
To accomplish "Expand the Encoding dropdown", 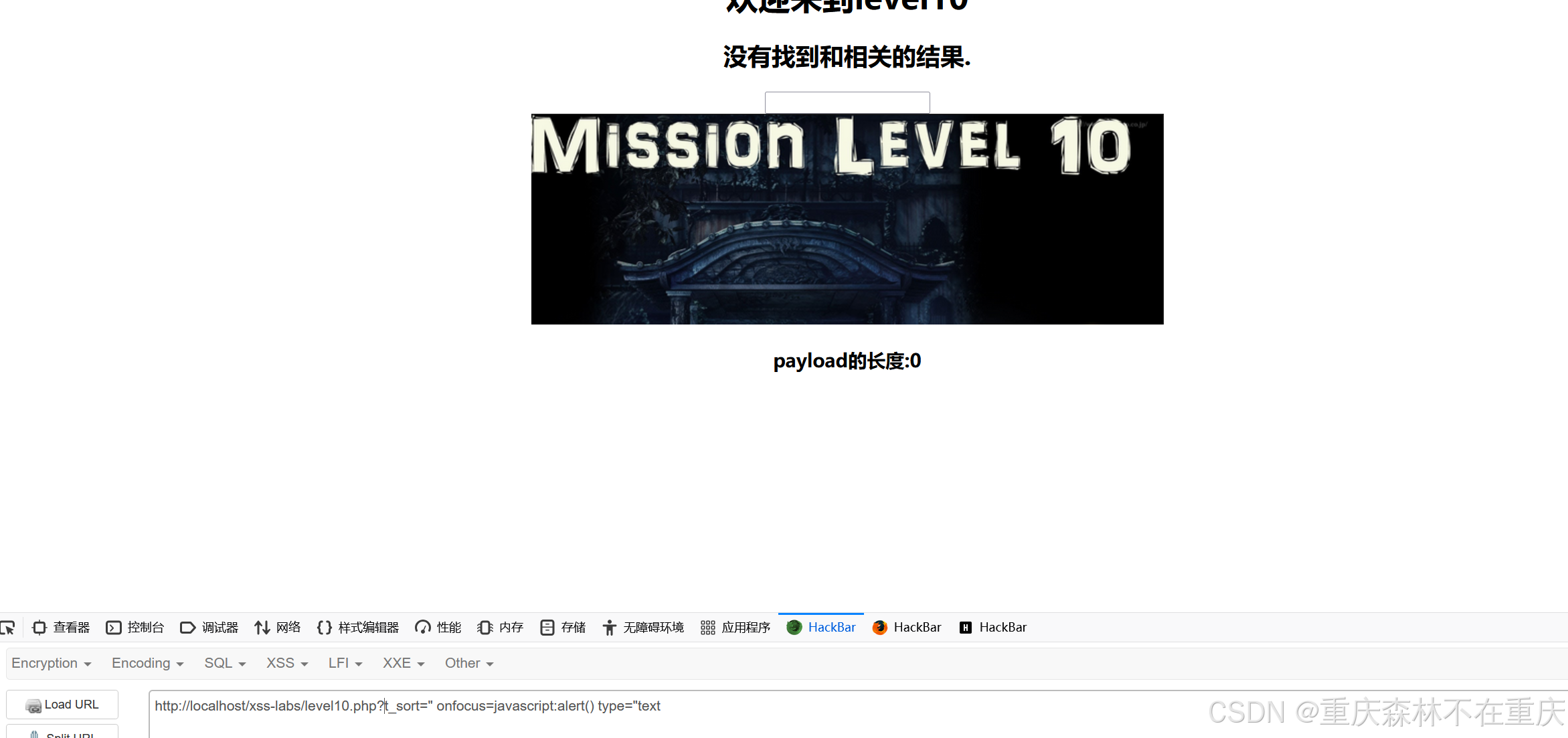I will pos(147,663).
